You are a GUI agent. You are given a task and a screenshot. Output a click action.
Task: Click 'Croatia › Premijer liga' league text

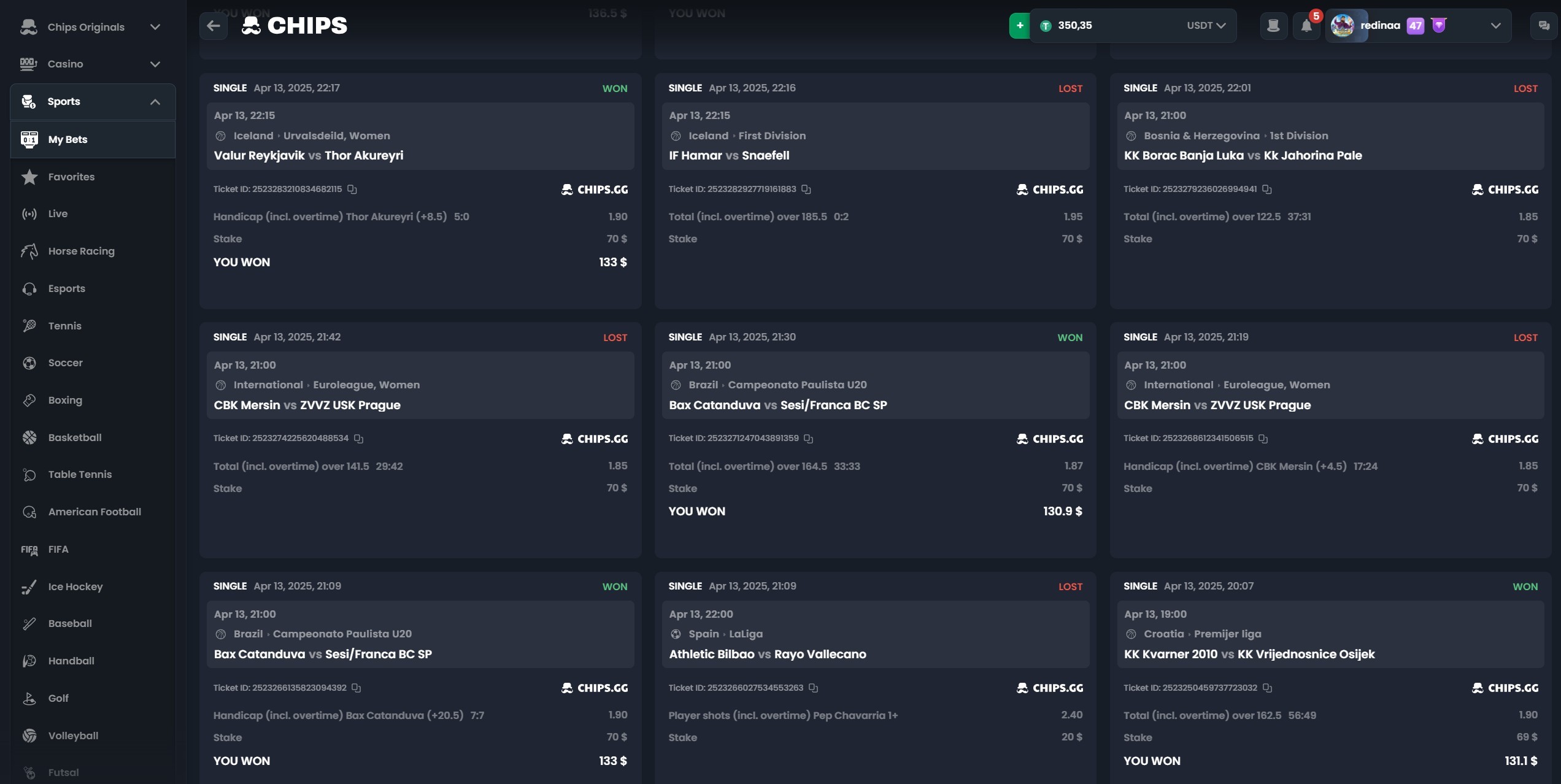[1202, 634]
